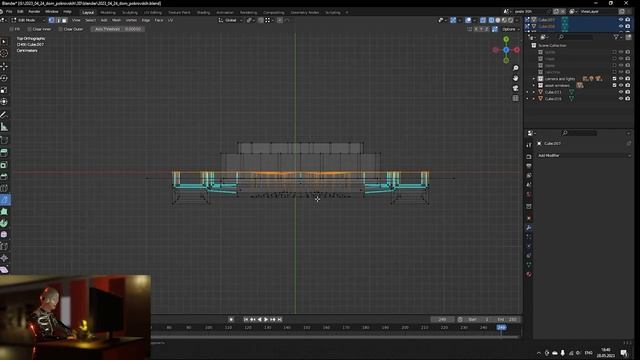Image resolution: width=640 pixels, height=360 pixels.
Task: Click the viewport pan hand icon
Action: point(516,78)
